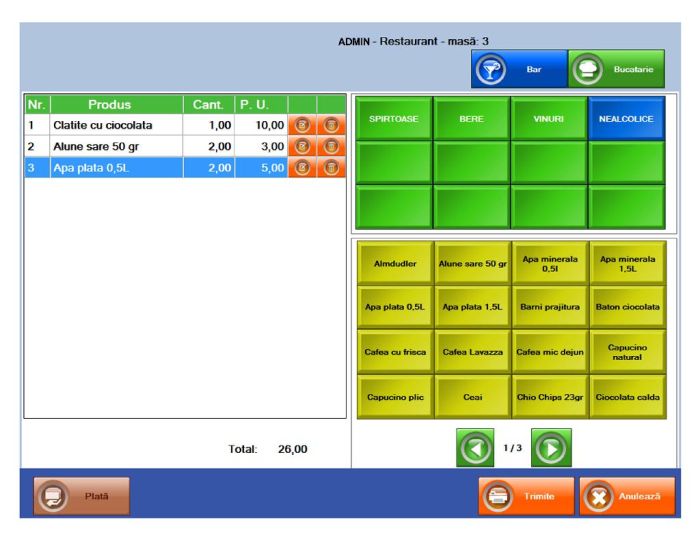Select the SPIRTOASE category
The height and width of the screenshot is (541, 700).
394,118
